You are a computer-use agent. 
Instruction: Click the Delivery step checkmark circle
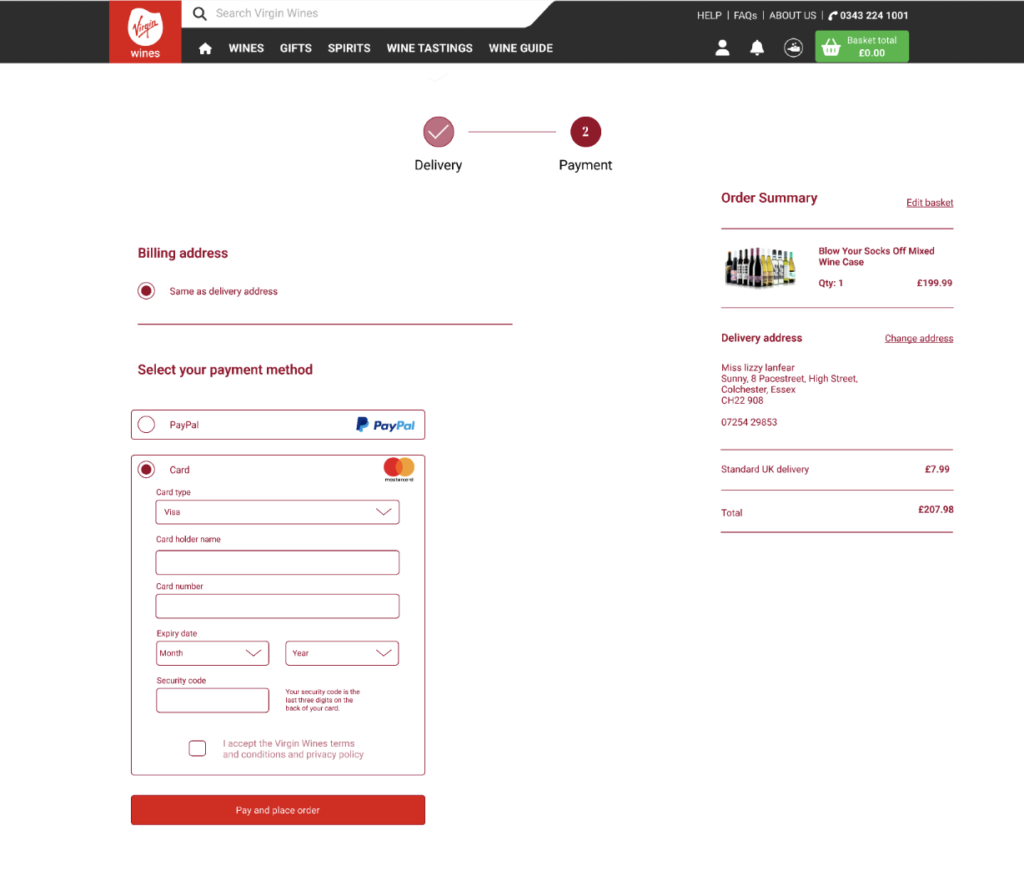438,132
